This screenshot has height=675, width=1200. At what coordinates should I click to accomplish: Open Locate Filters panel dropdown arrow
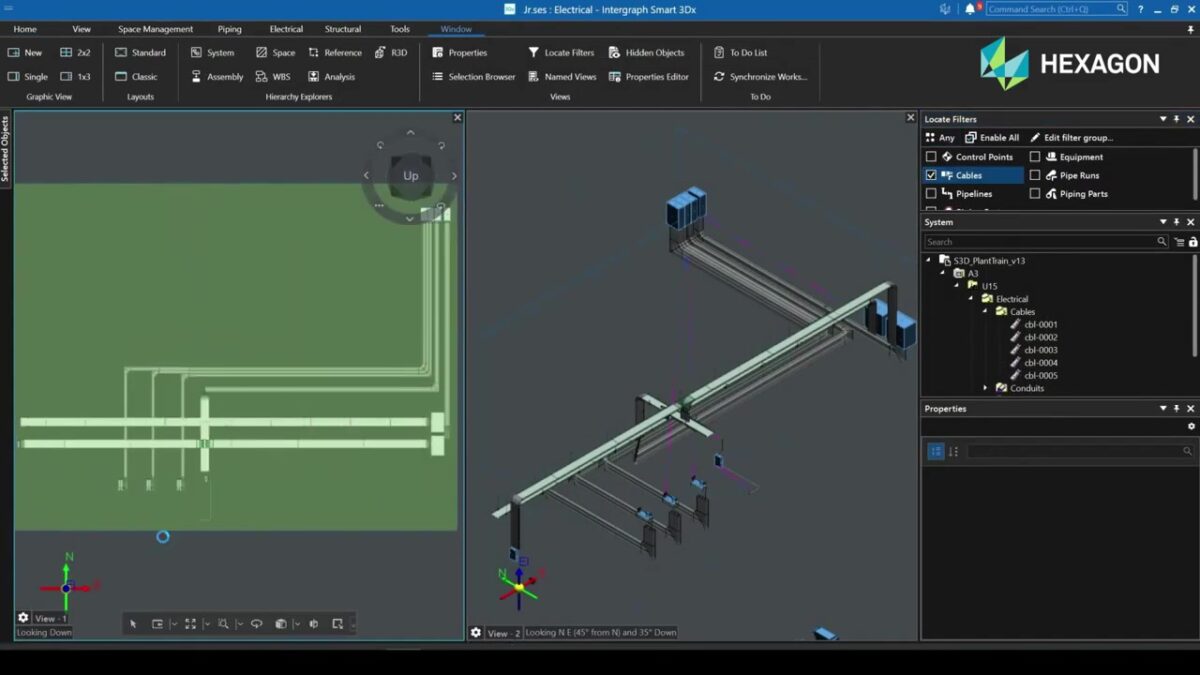1163,119
